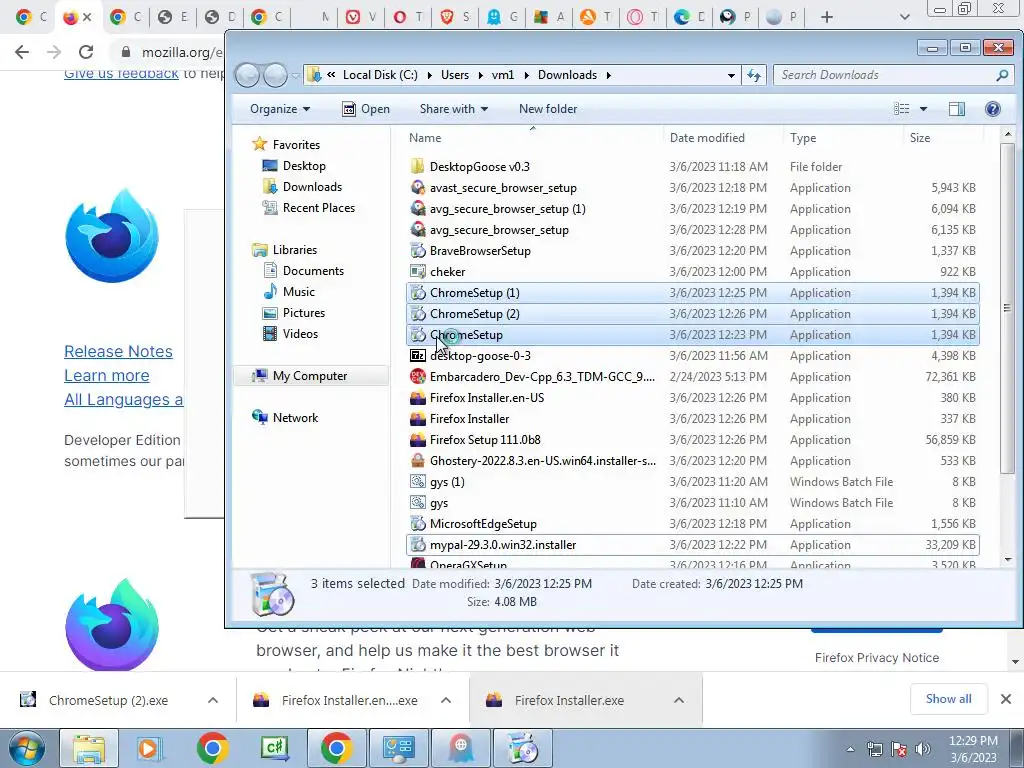Open the Share with dropdown
Screen dimensions: 1024x768
point(453,109)
